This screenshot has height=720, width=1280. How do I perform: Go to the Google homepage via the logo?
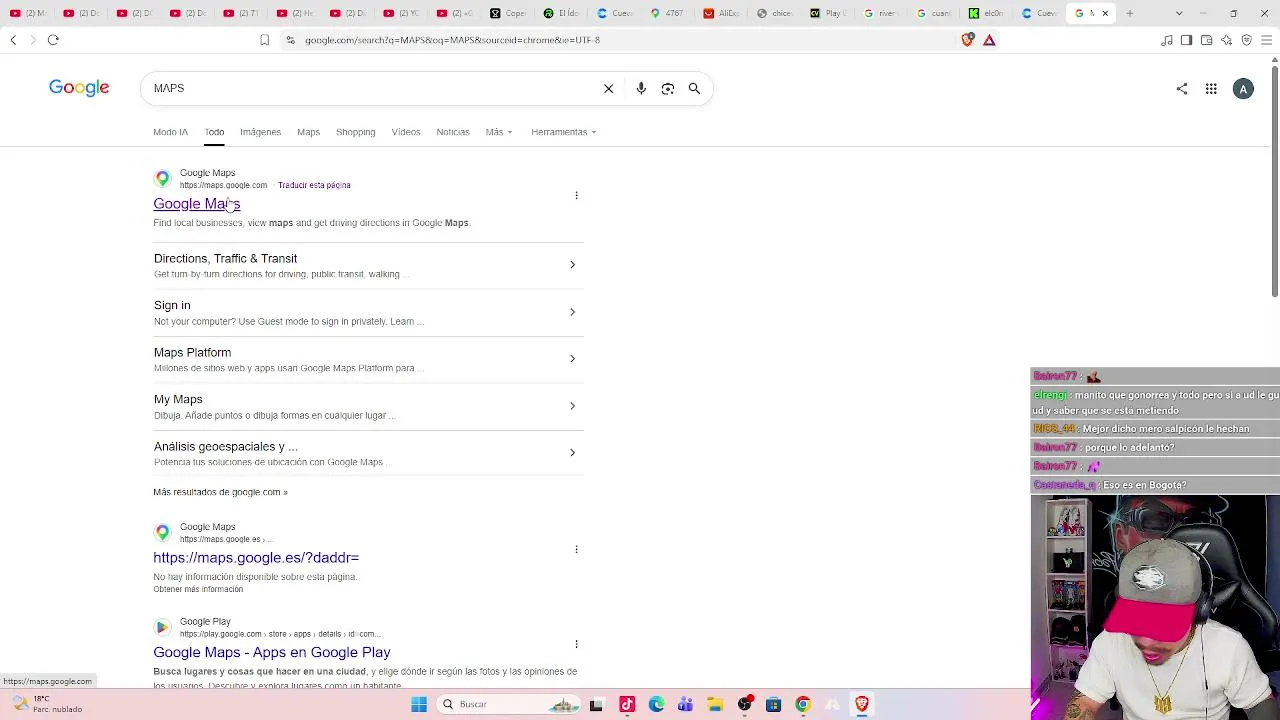point(79,88)
